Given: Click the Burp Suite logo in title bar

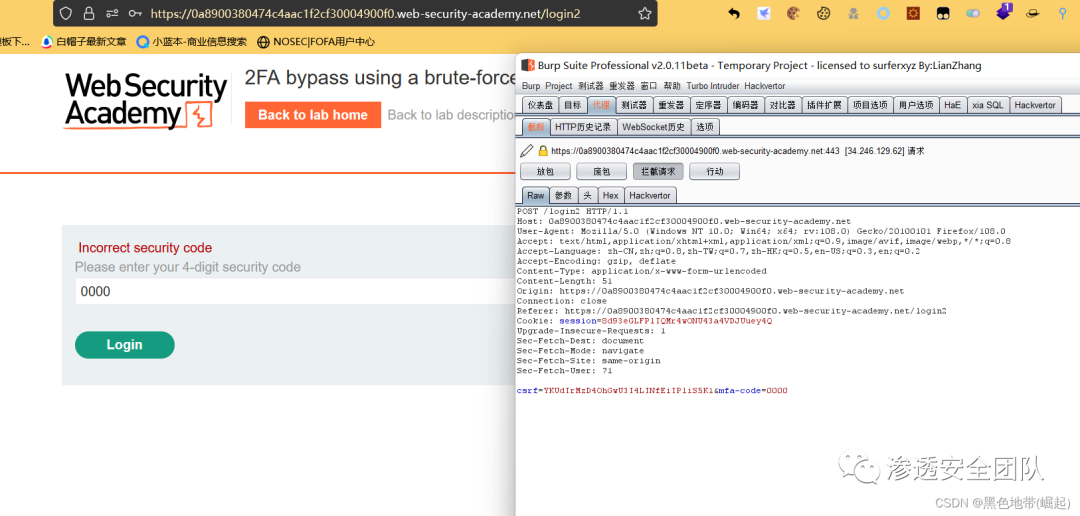Looking at the screenshot, I should pyautogui.click(x=529, y=65).
